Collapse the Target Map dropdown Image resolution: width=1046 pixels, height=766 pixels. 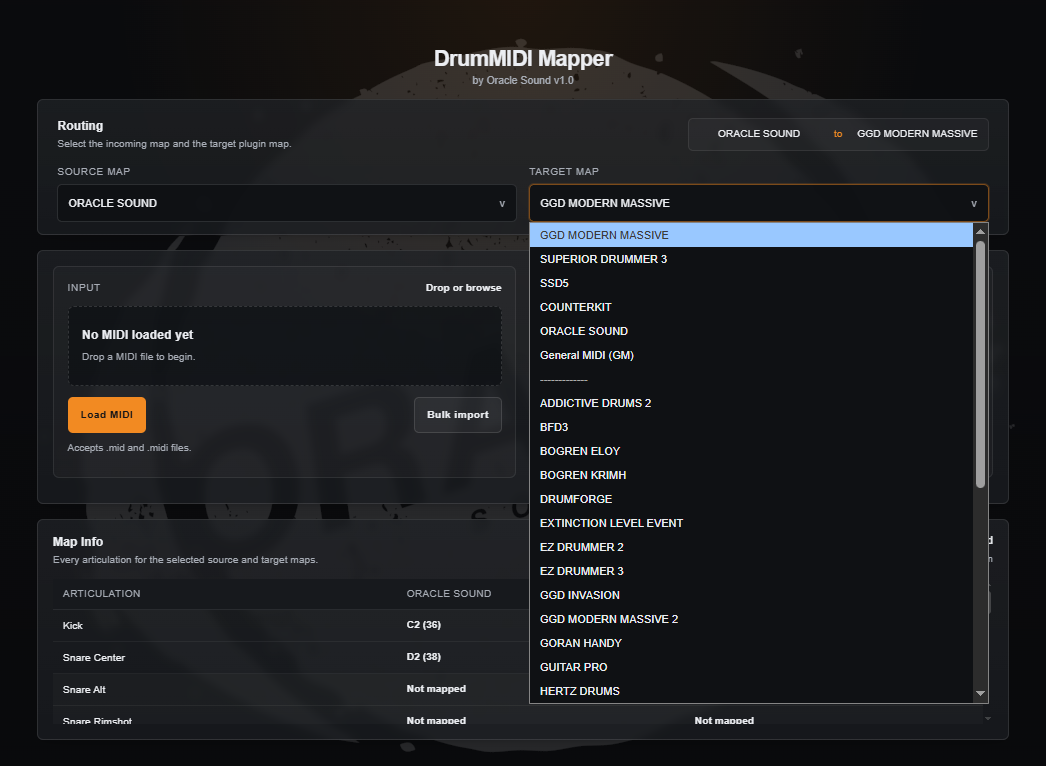758,203
